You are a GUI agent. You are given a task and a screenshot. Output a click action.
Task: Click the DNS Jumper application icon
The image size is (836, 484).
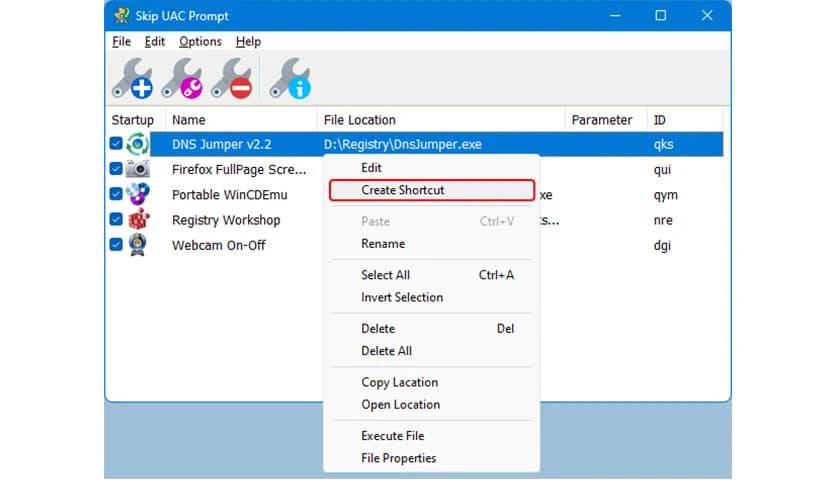tap(138, 144)
